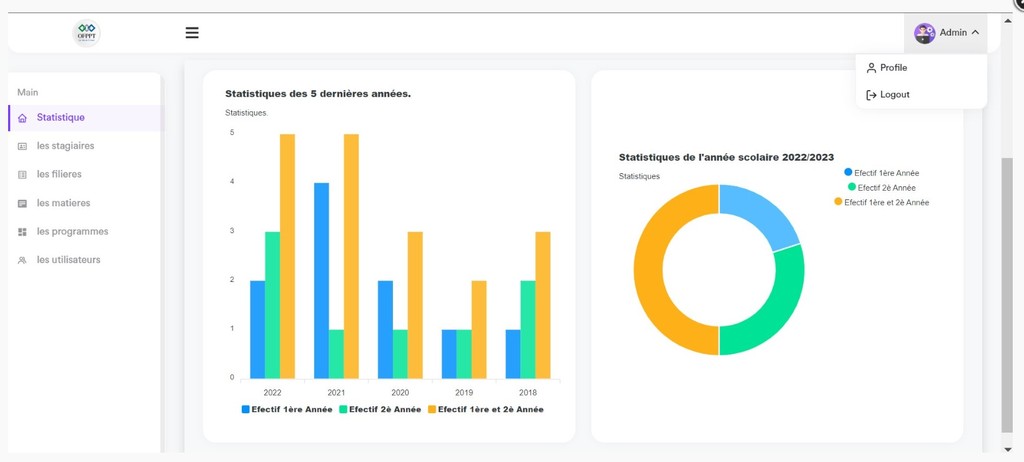Click the Profile person icon
Viewport: 1024px width, 462px height.
click(871, 68)
